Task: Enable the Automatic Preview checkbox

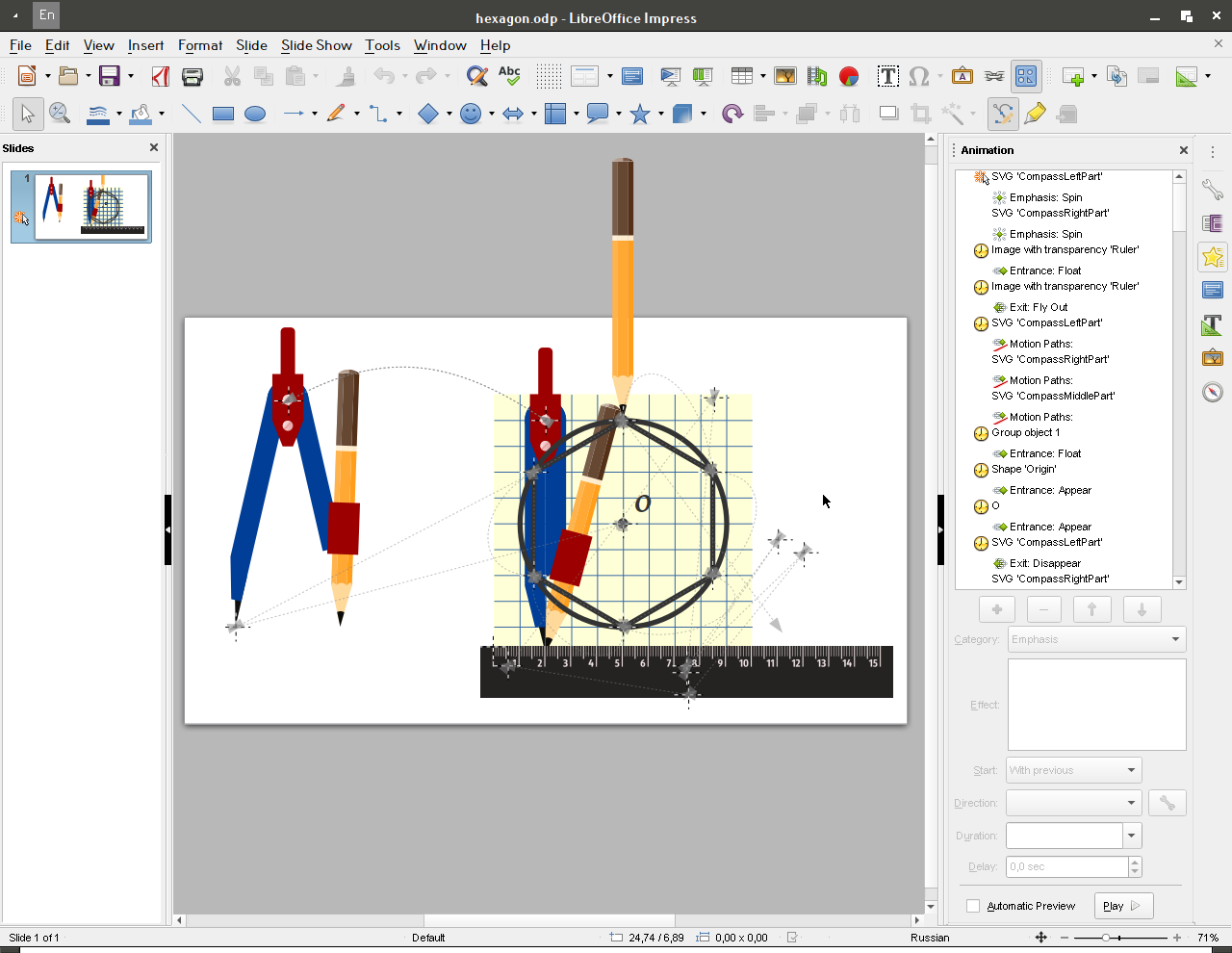Action: pos(973,906)
